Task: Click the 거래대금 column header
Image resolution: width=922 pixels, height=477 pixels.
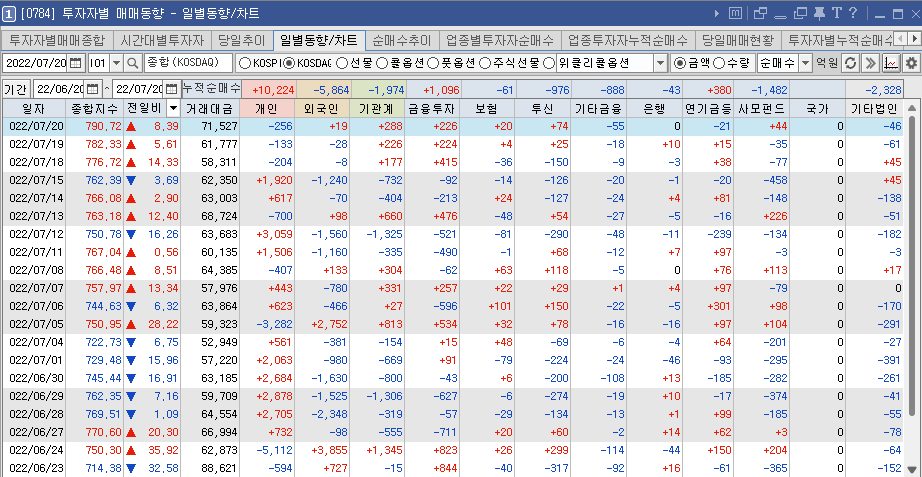Action: 210,108
